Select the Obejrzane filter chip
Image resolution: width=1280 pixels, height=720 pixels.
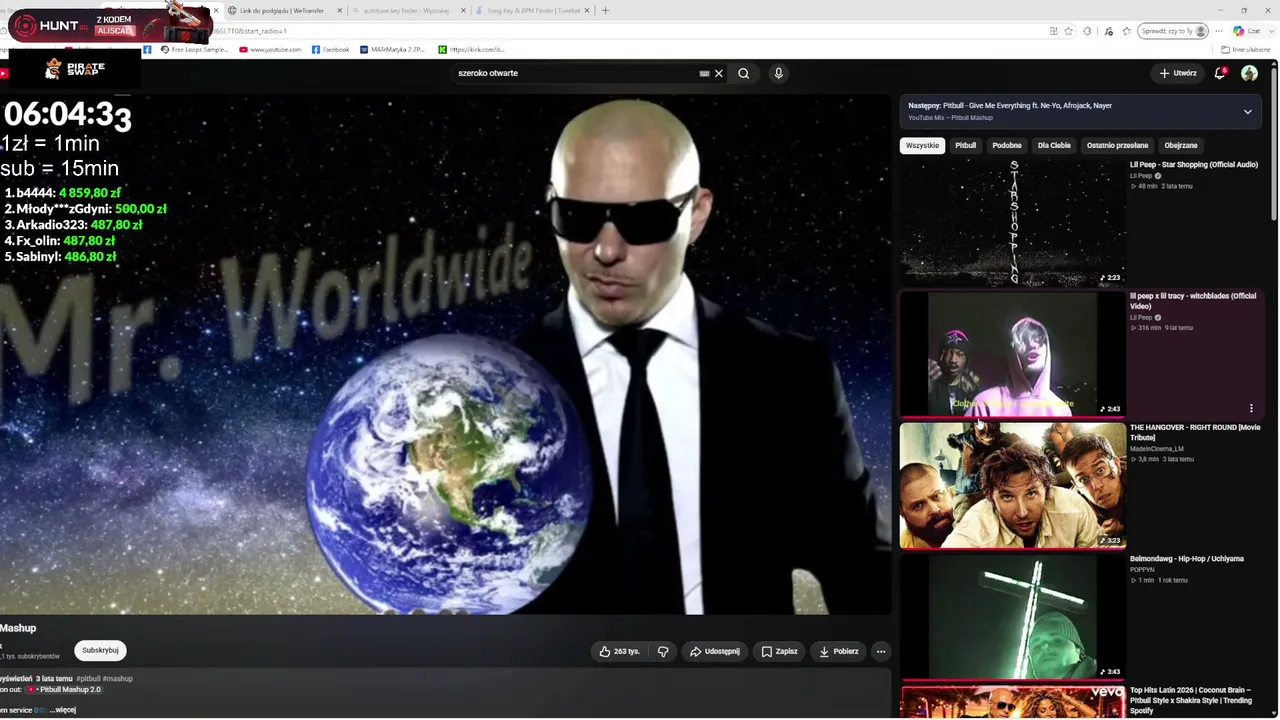(1181, 145)
